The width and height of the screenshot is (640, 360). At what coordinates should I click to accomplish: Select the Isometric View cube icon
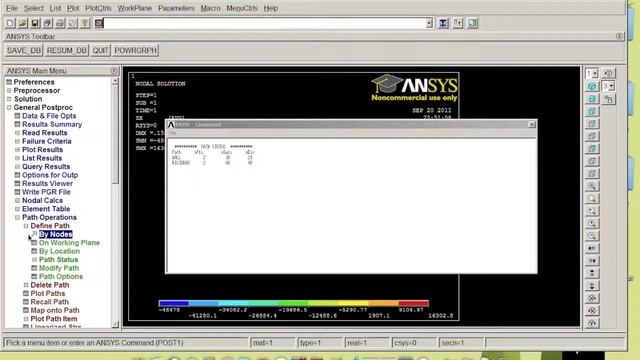(592, 86)
